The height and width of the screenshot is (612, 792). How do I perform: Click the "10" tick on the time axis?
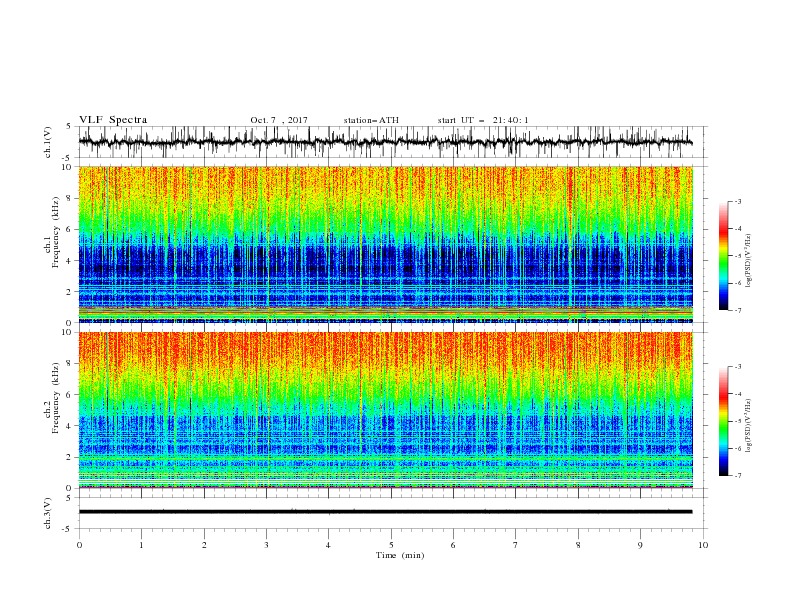703,545
